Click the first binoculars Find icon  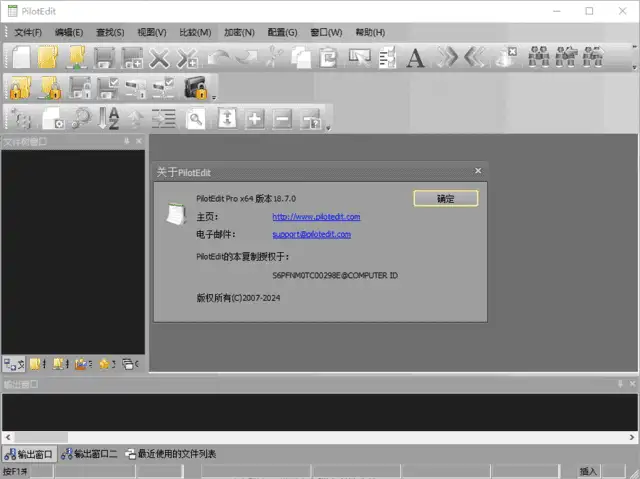tap(539, 56)
